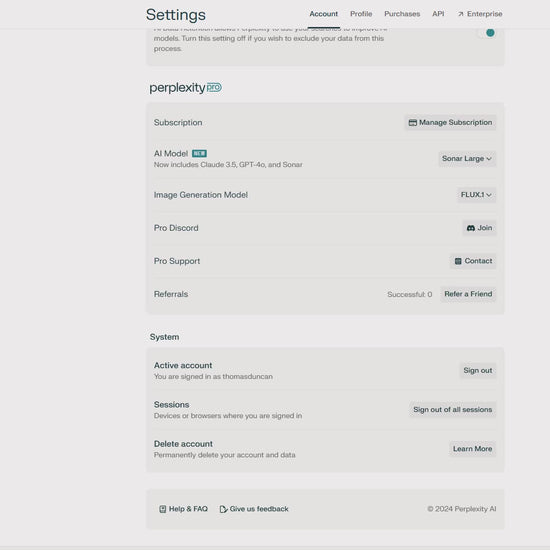550x550 pixels.
Task: Click the System section heading
Action: point(165,337)
